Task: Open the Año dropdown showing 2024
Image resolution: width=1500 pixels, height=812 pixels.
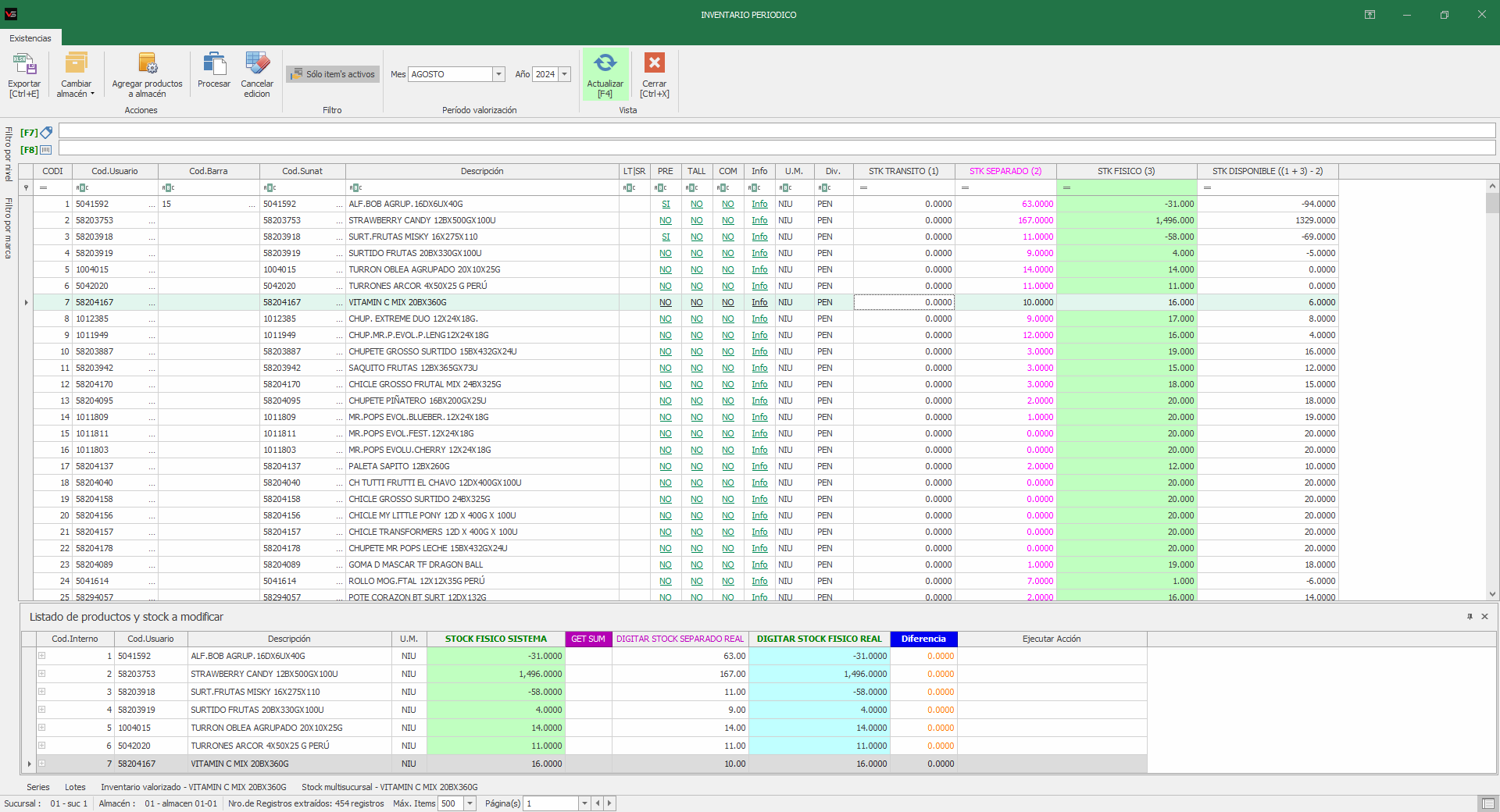Action: (565, 74)
